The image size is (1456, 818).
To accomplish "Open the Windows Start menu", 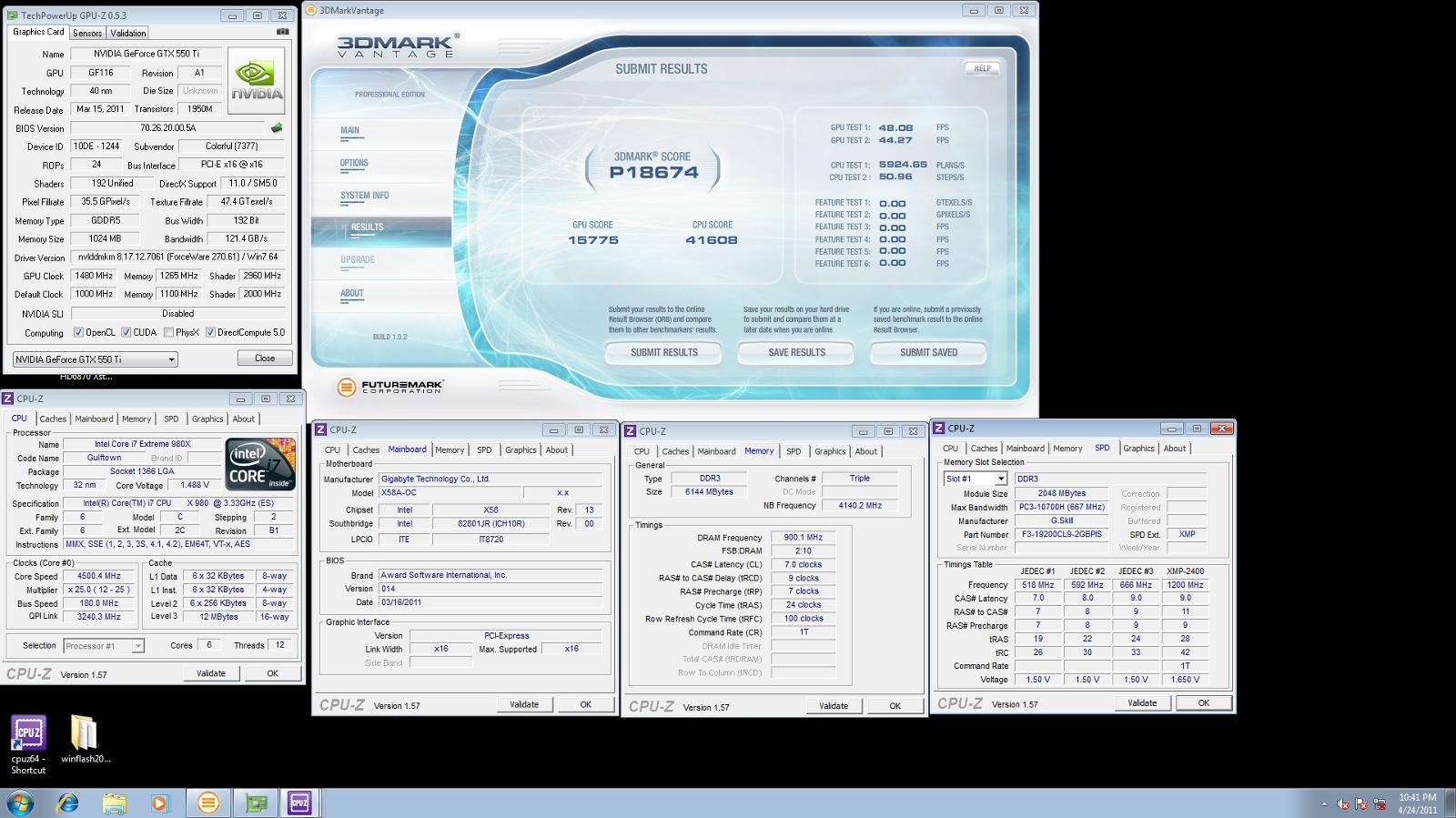I will [x=20, y=803].
